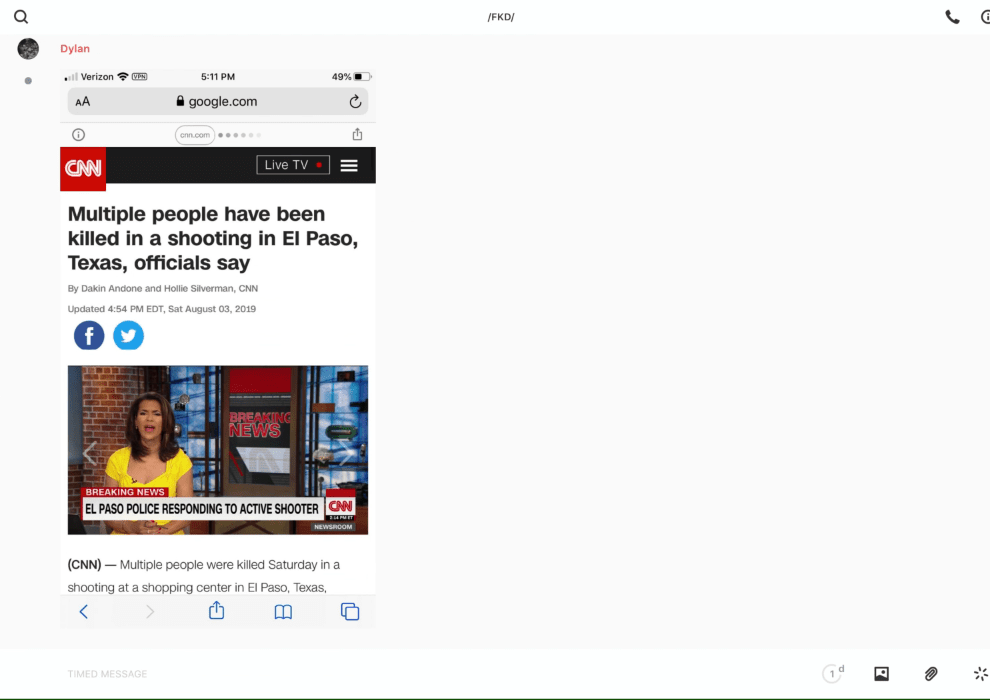Click the Safari tabs overview icon
Screen dimensions: 990x700
tap(350, 612)
